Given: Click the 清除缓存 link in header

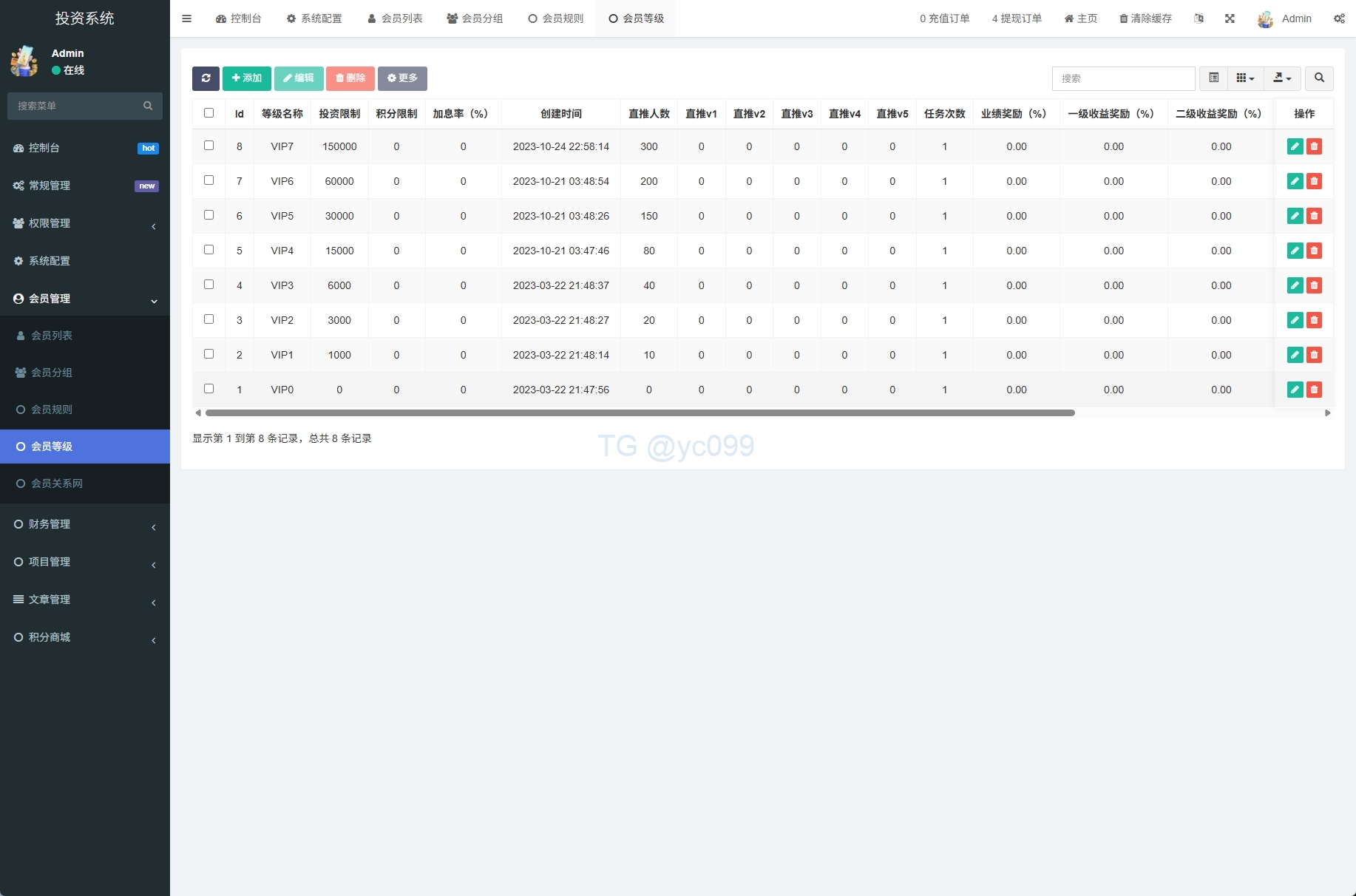Looking at the screenshot, I should point(1145,18).
